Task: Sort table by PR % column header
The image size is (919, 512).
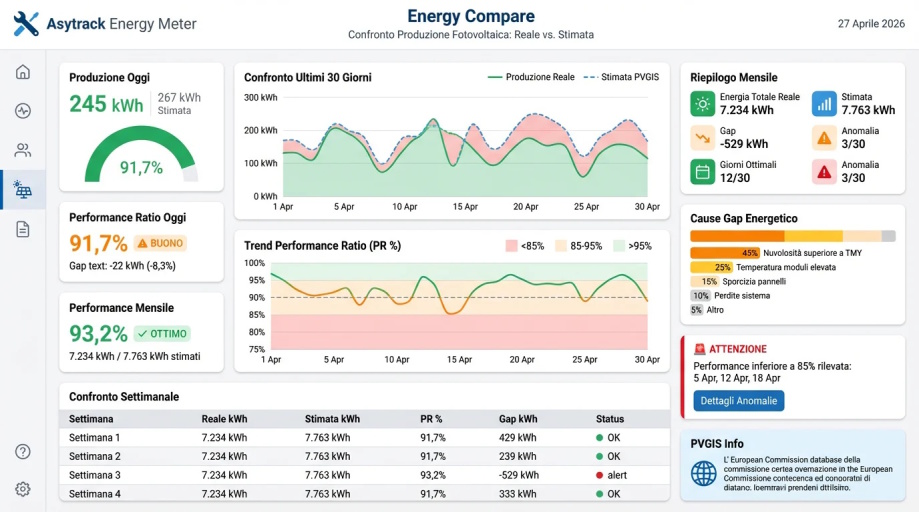Action: coord(431,419)
